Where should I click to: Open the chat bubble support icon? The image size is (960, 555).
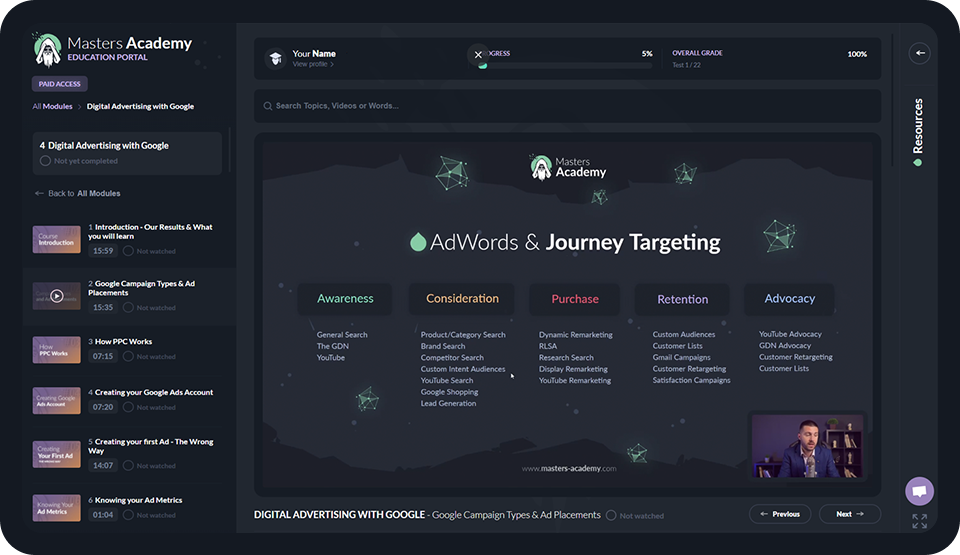tap(920, 491)
